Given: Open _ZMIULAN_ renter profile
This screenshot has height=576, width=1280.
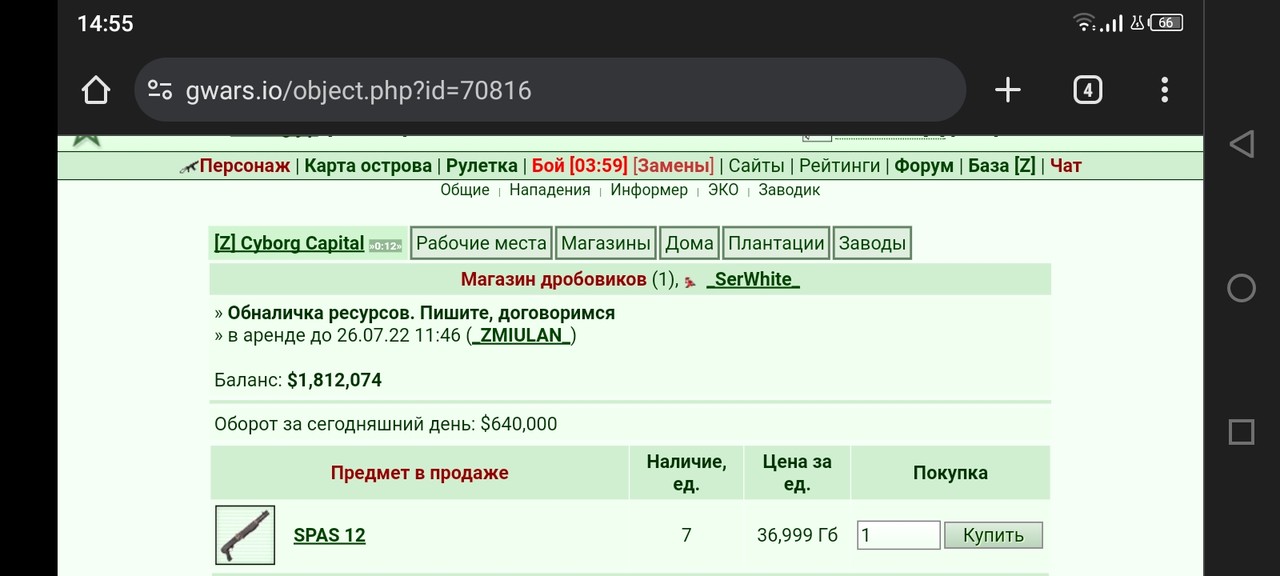Looking at the screenshot, I should 521,336.
